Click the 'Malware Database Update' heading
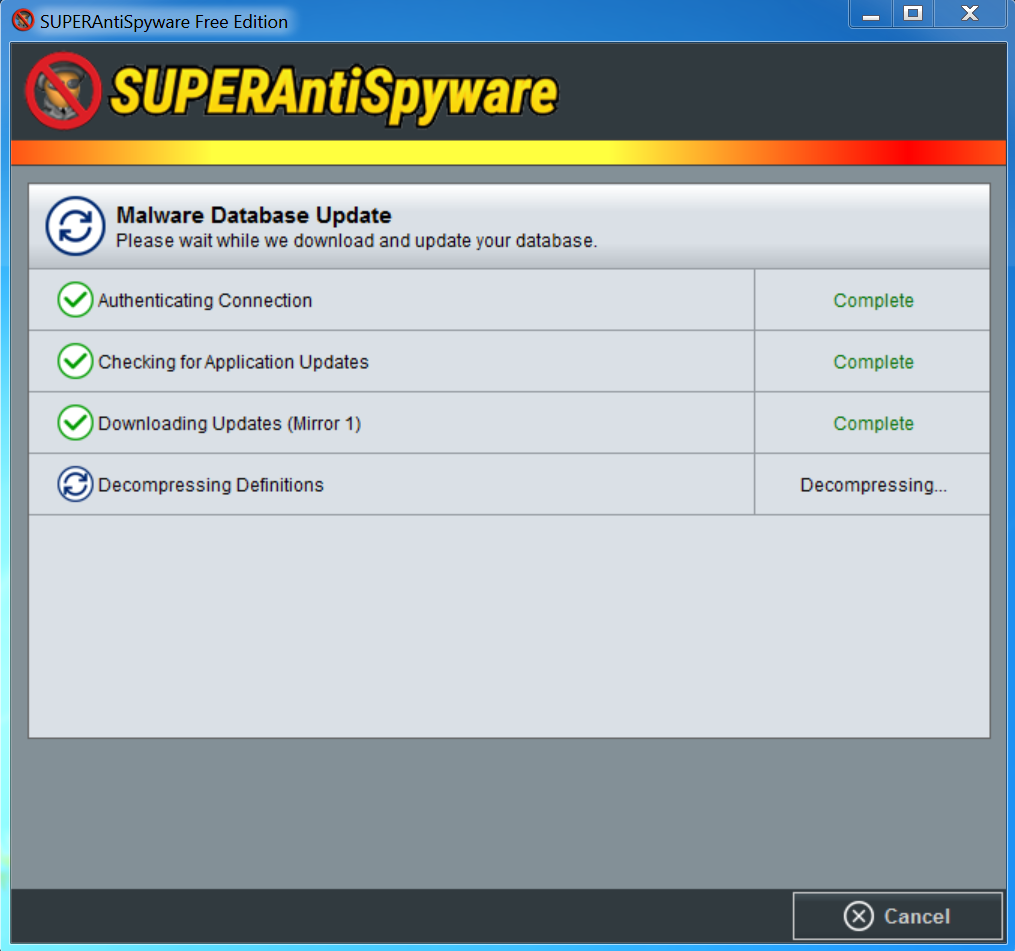 254,215
